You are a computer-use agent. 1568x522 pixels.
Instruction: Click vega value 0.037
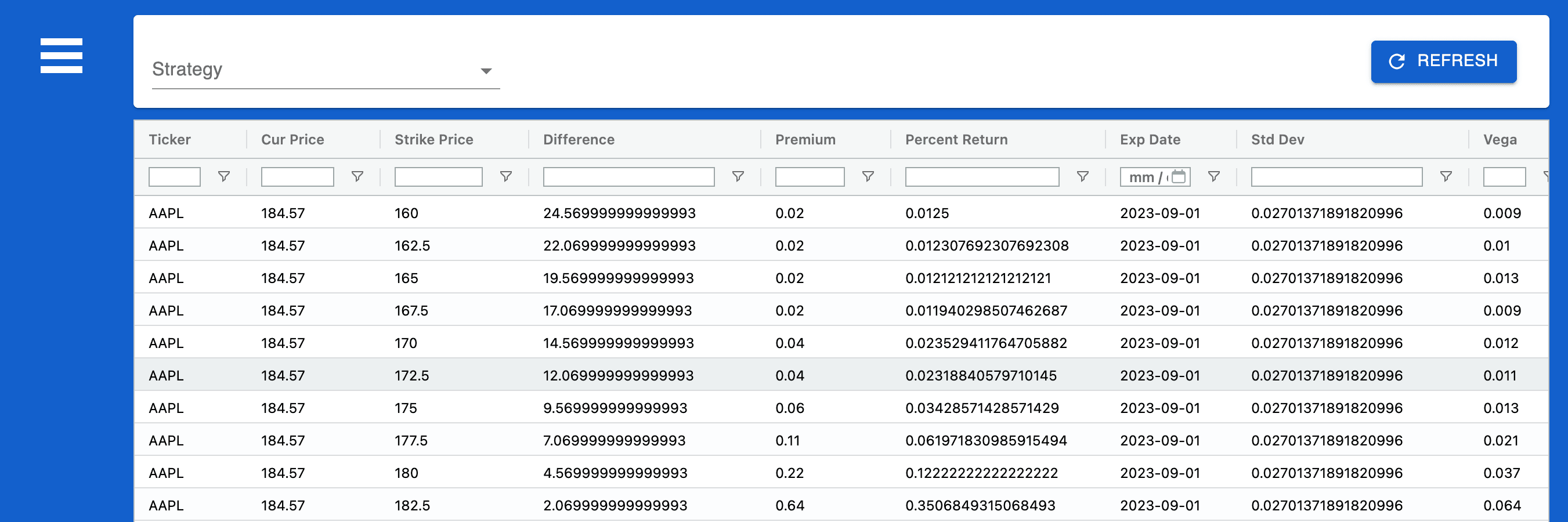pos(1502,473)
